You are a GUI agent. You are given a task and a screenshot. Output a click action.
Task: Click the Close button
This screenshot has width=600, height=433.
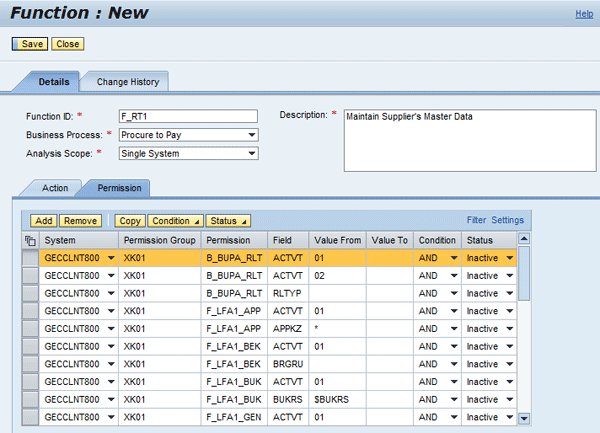coord(68,44)
